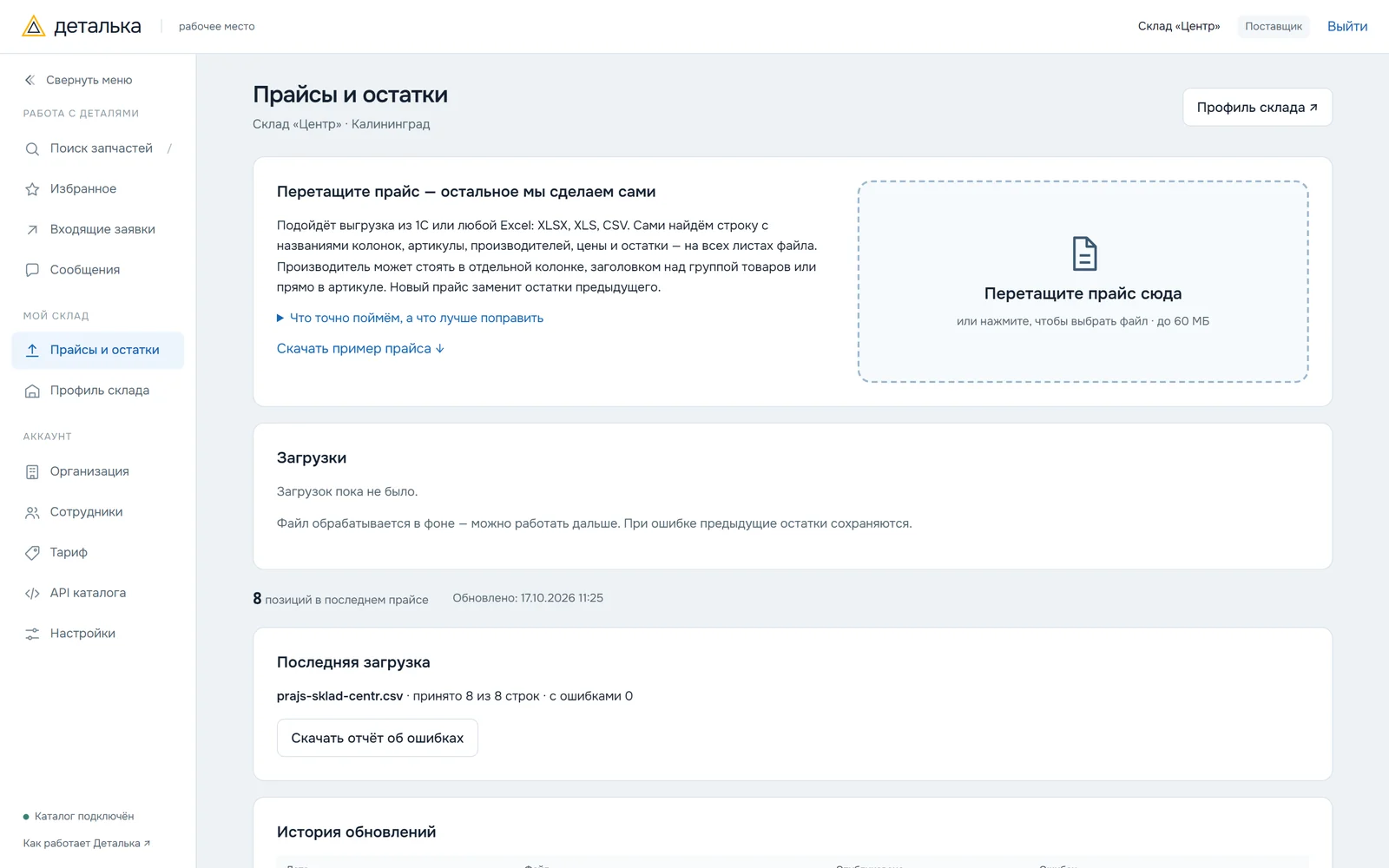
Task: Click the arrow icon for Входящие заявки
Action: pyautogui.click(x=32, y=230)
